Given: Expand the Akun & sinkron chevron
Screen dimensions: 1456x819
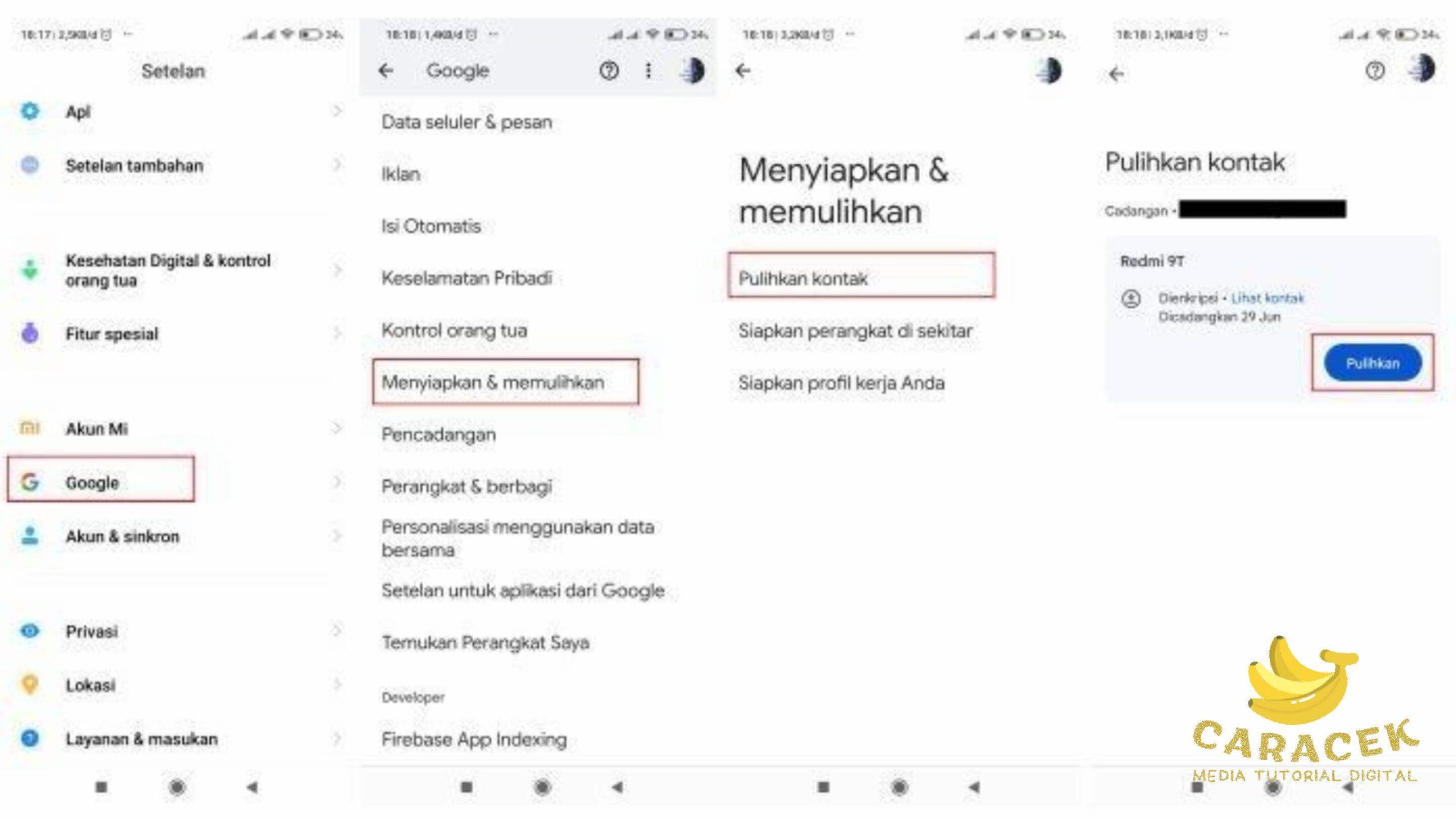Looking at the screenshot, I should (x=337, y=536).
